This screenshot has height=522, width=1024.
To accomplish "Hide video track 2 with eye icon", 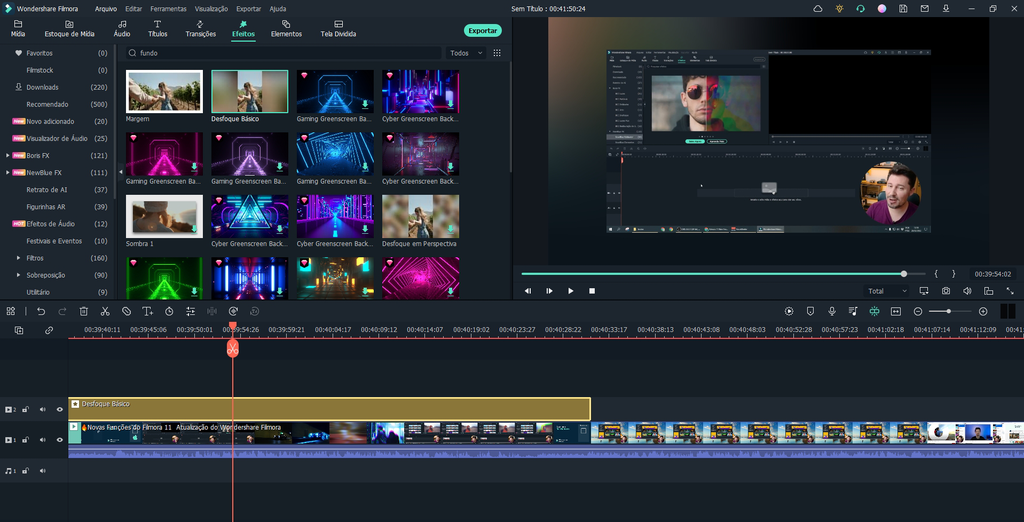I will pos(59,410).
